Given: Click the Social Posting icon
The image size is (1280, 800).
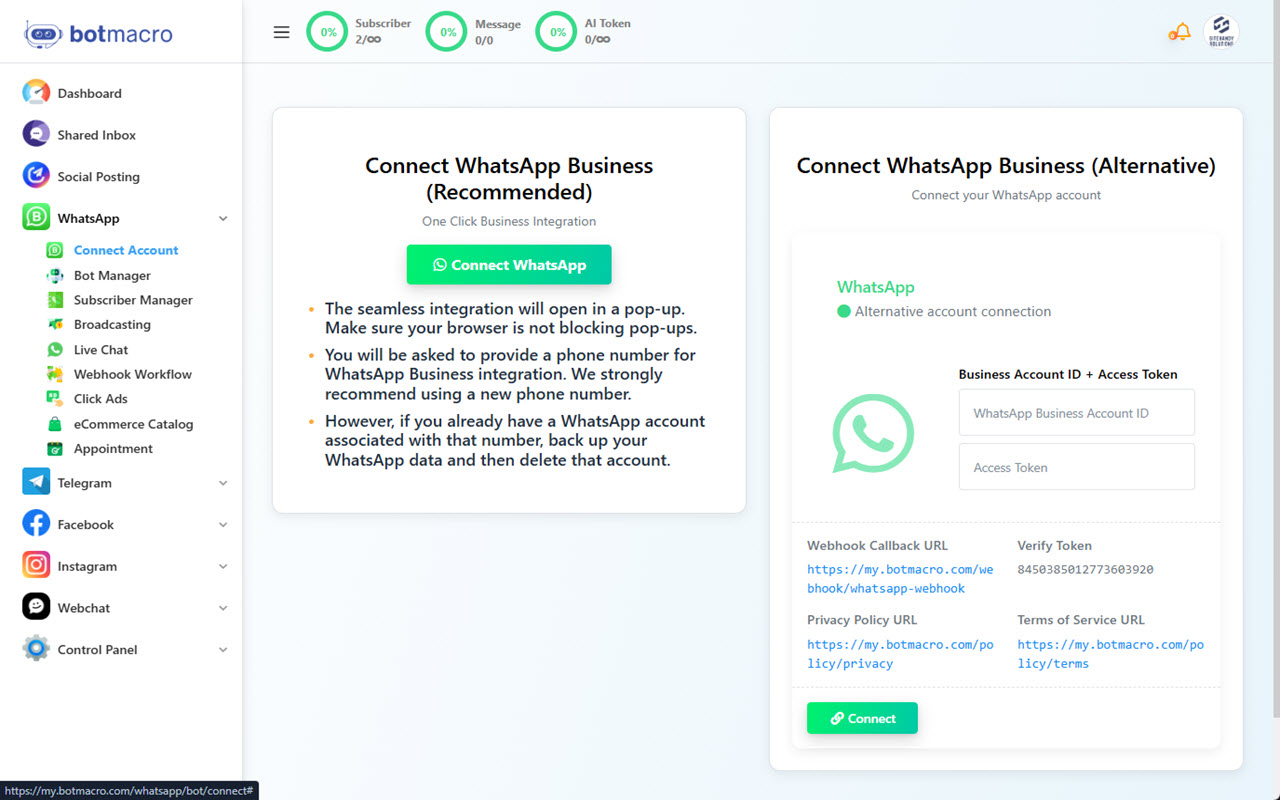Looking at the screenshot, I should coord(36,176).
